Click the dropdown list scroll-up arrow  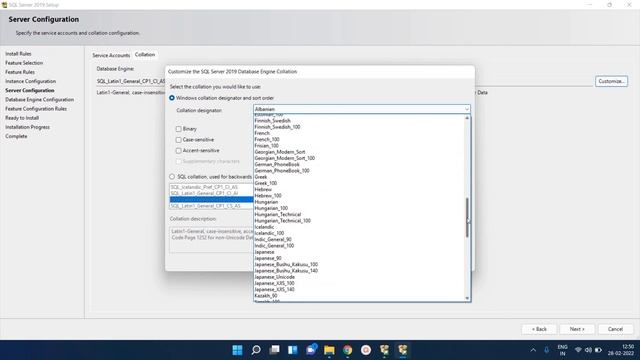click(x=467, y=118)
